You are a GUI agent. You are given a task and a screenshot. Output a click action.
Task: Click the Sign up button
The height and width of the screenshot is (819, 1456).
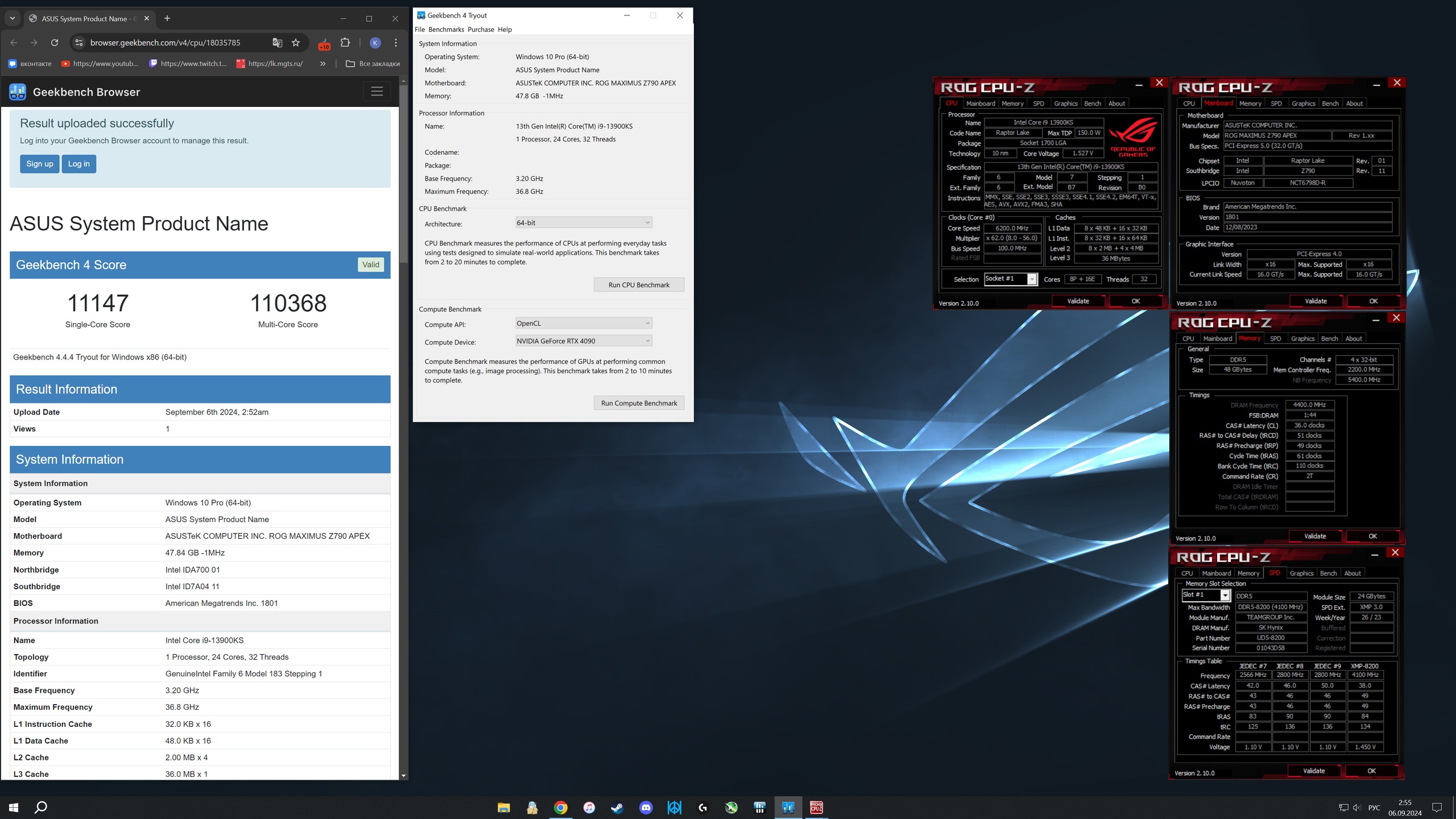[x=40, y=164]
